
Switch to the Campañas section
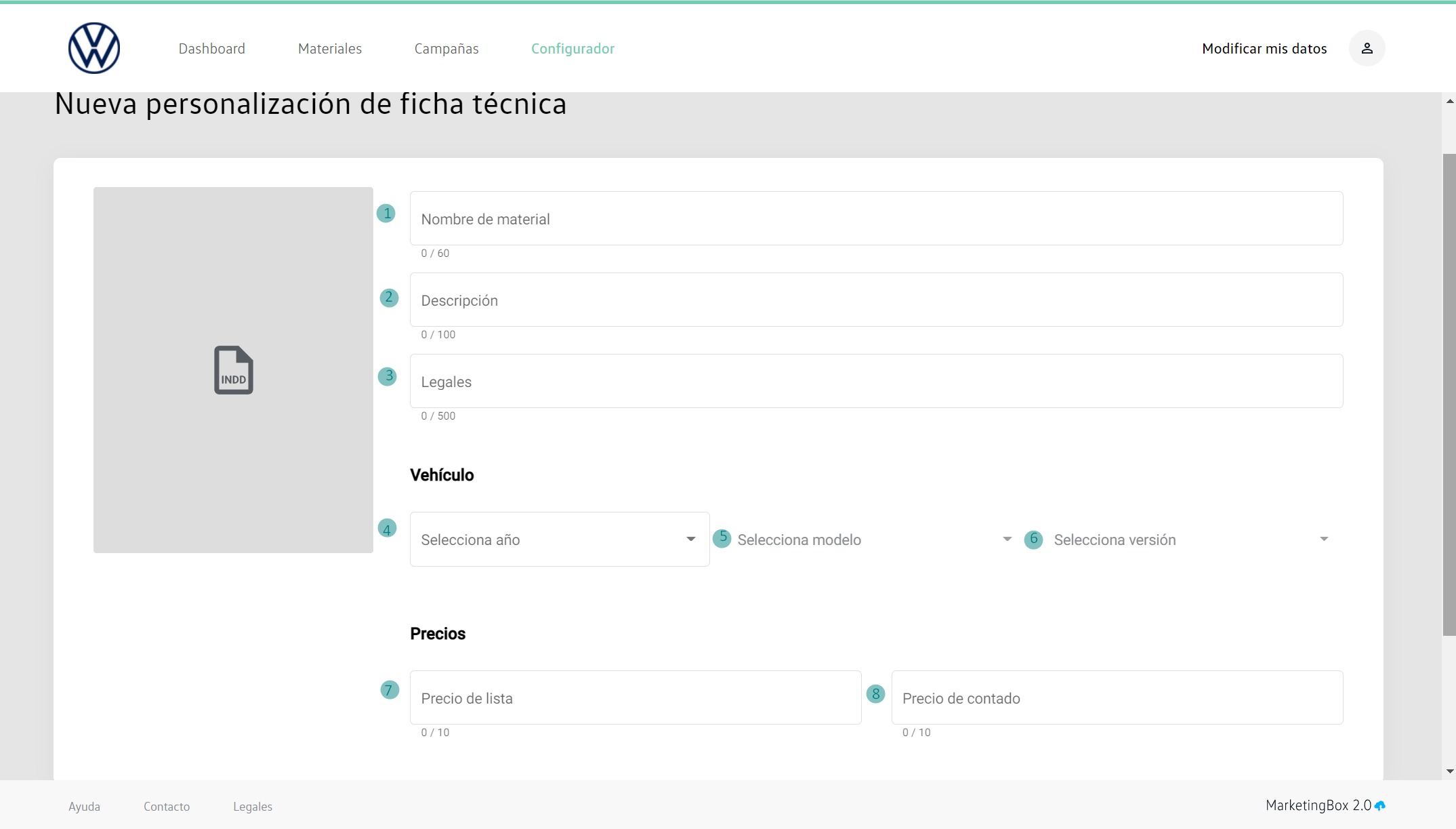point(446,49)
